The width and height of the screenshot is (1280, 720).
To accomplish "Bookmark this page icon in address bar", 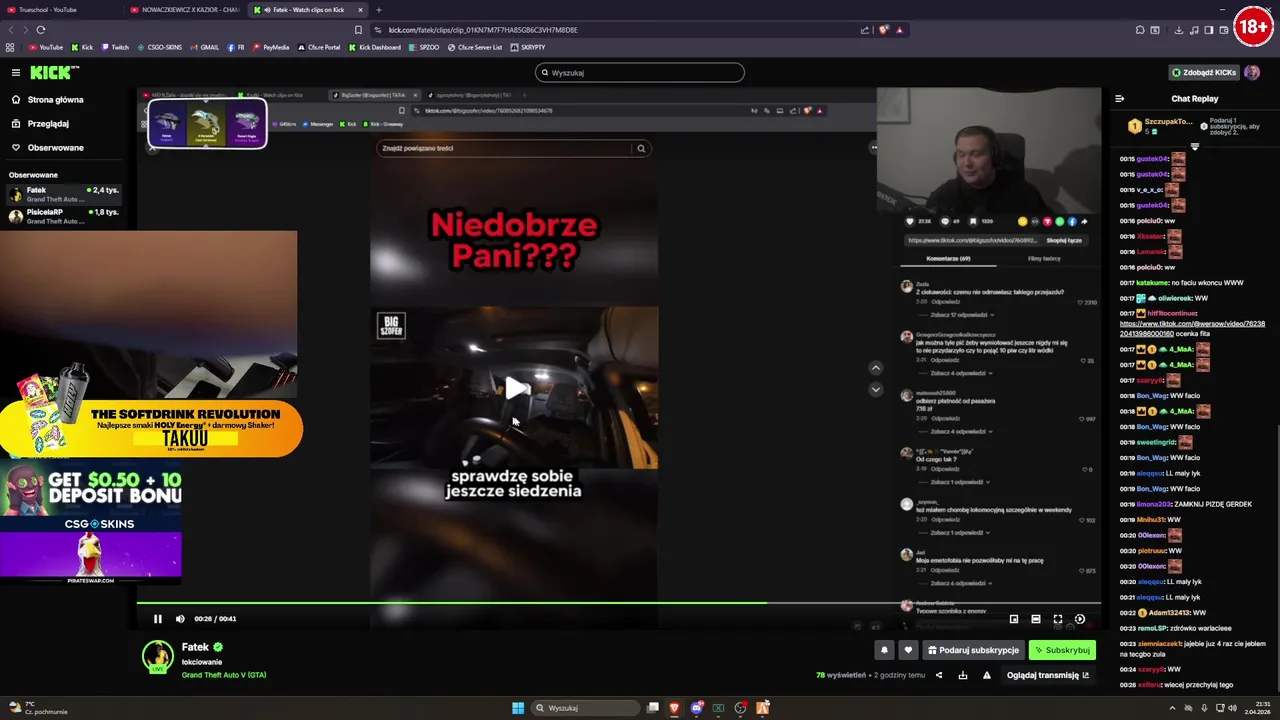I will (358, 30).
